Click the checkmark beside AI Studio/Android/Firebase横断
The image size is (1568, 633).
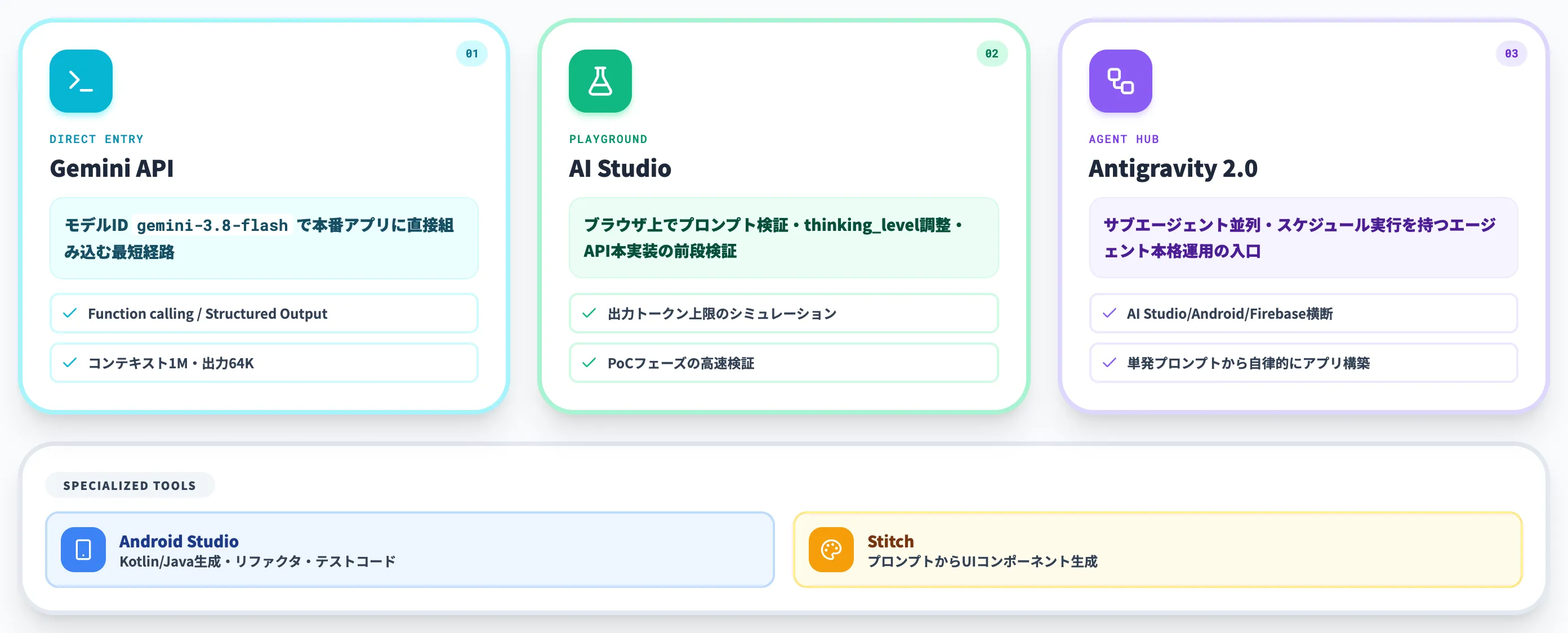click(x=1109, y=314)
